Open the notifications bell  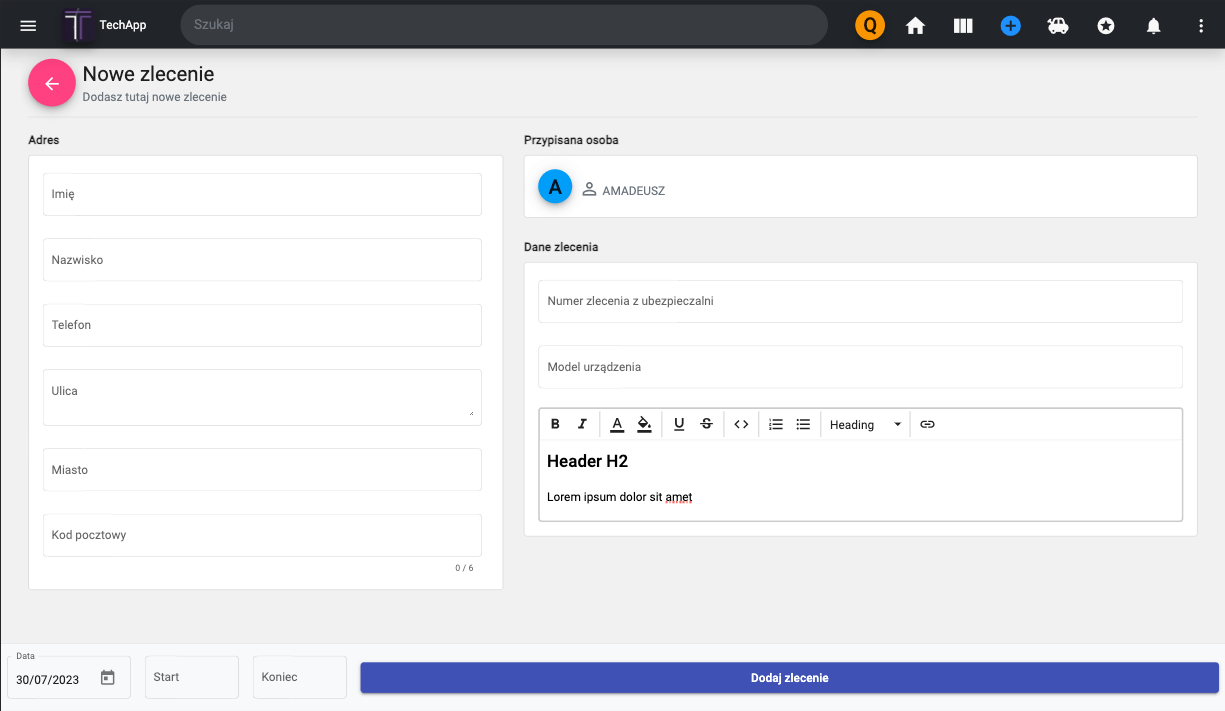[x=1153, y=26]
